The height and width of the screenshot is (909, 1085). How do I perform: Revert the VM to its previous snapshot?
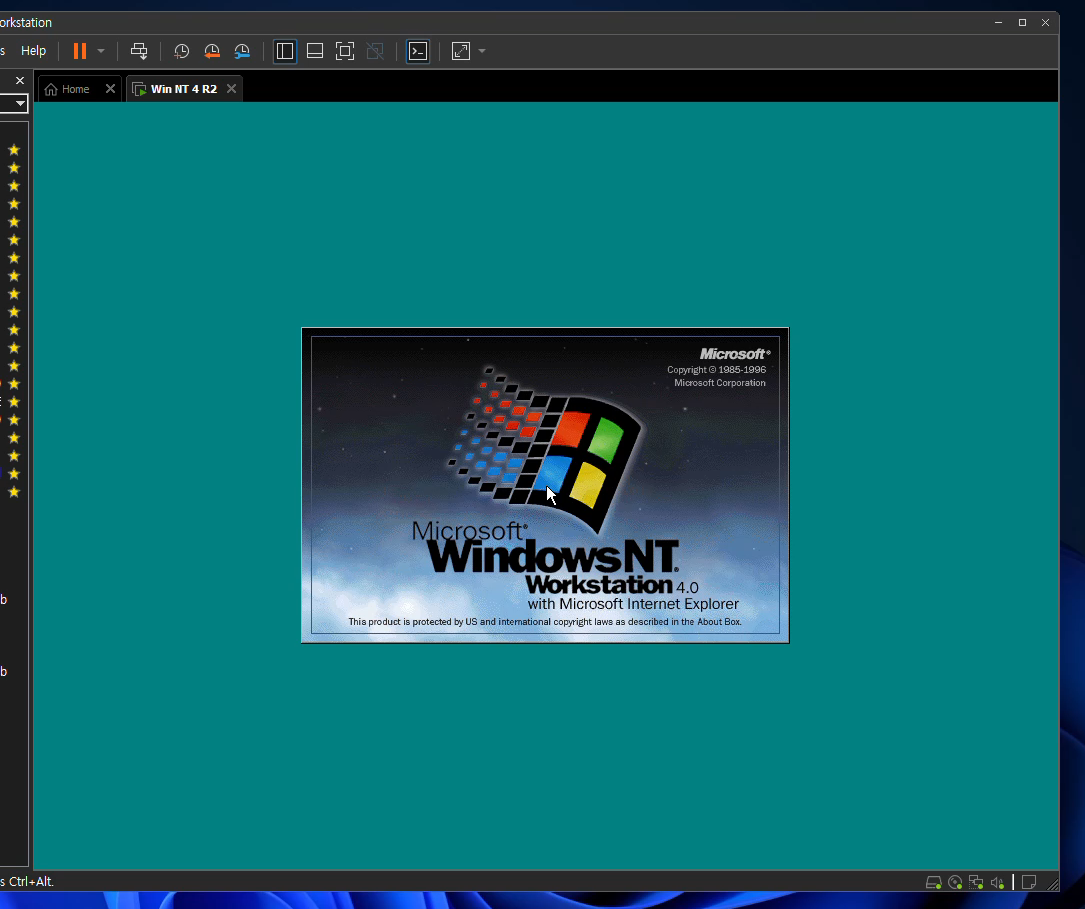(212, 51)
